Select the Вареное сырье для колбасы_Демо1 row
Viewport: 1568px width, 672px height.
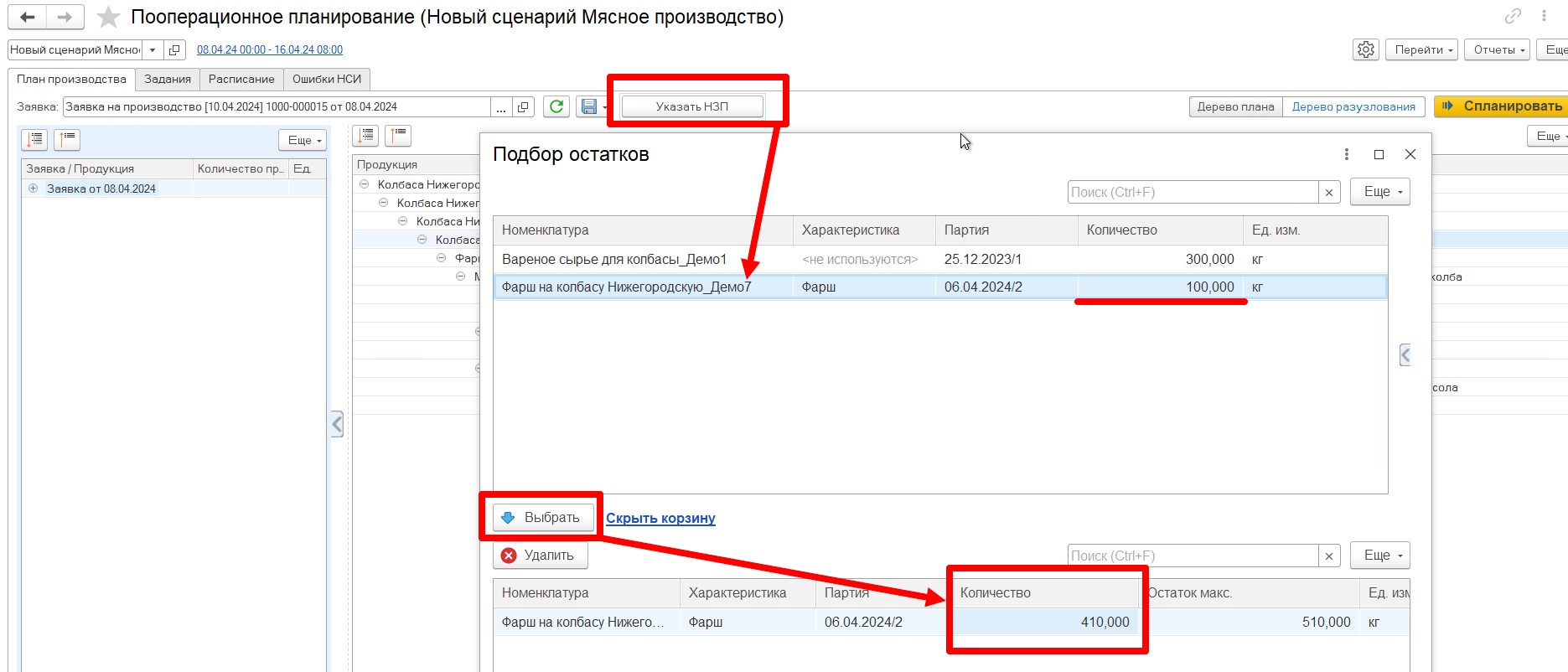(x=613, y=259)
